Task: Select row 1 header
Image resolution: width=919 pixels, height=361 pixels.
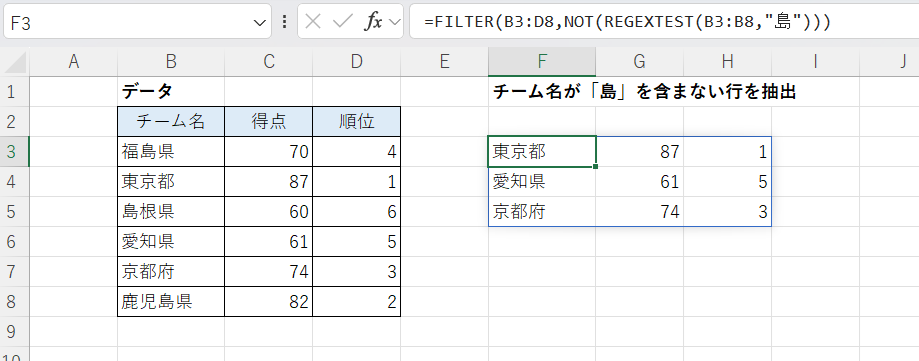Action: point(15,91)
